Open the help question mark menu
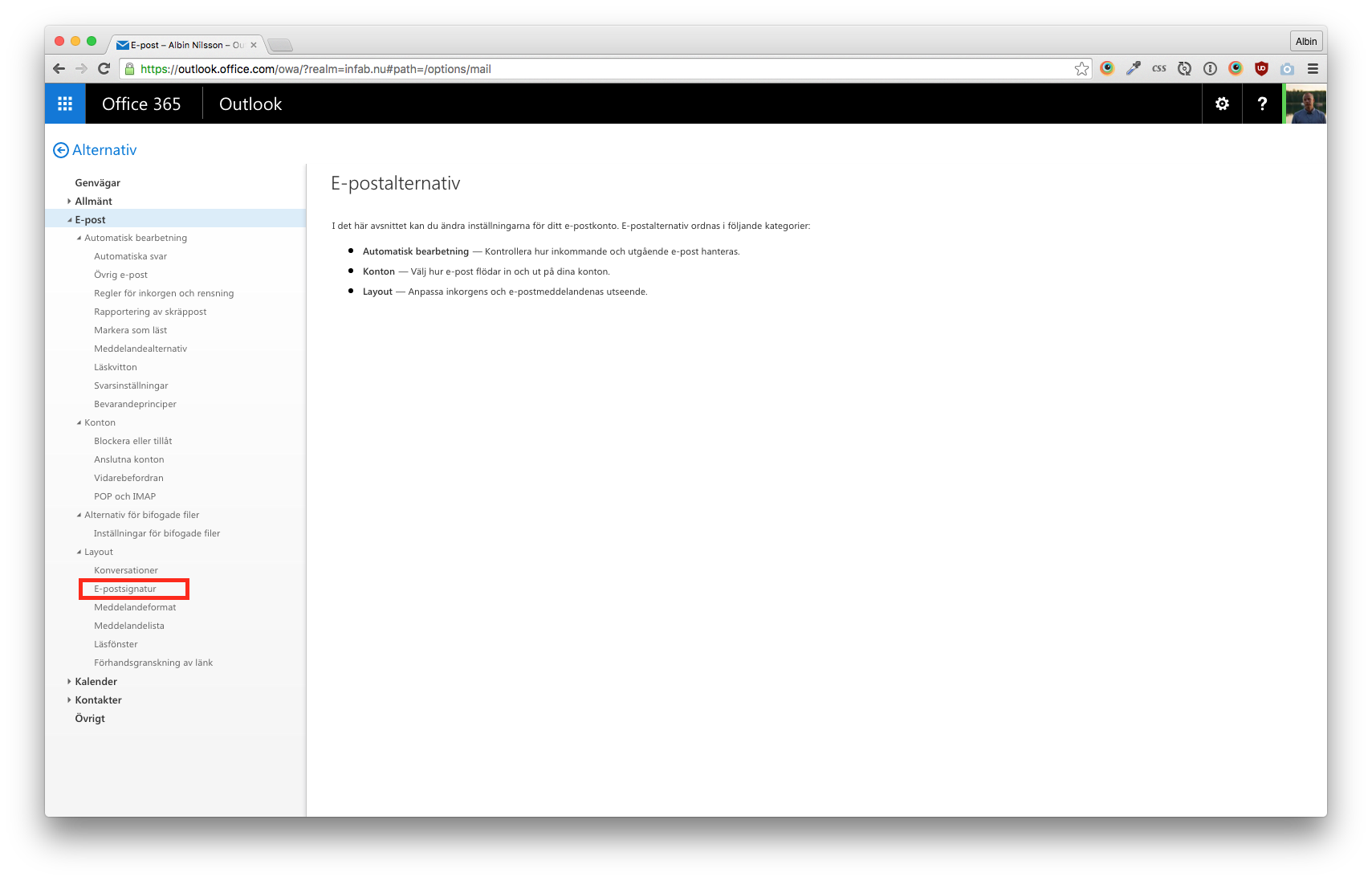The width and height of the screenshot is (1372, 881). pos(1262,104)
